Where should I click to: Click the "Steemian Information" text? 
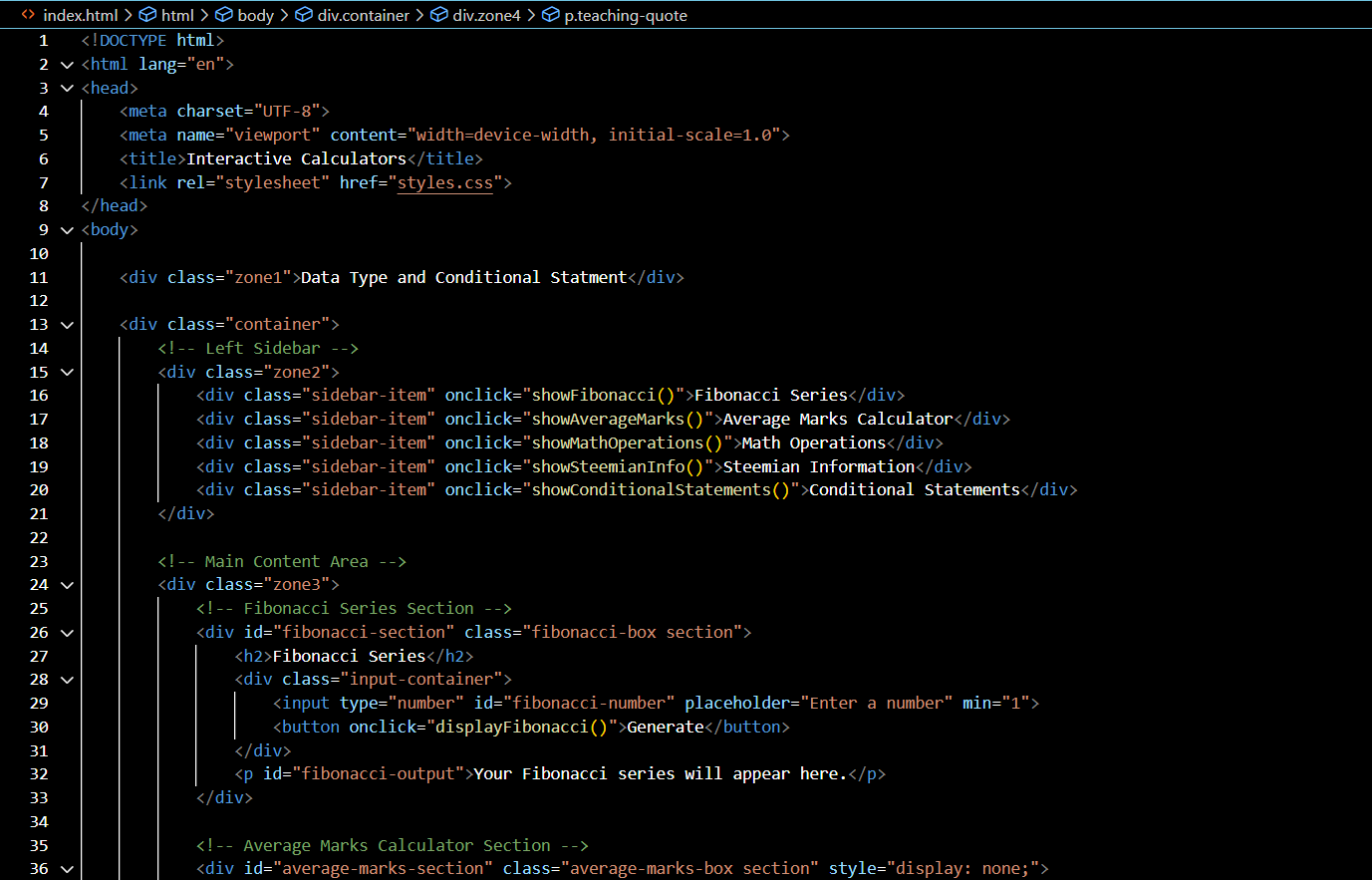[819, 467]
